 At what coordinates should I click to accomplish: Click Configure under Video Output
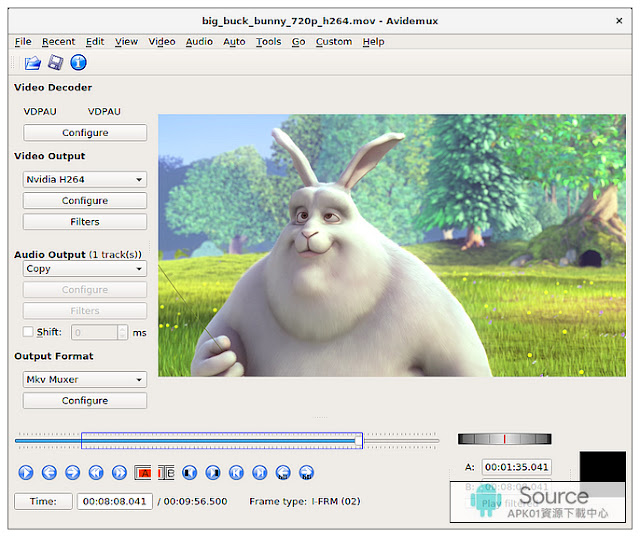(85, 201)
